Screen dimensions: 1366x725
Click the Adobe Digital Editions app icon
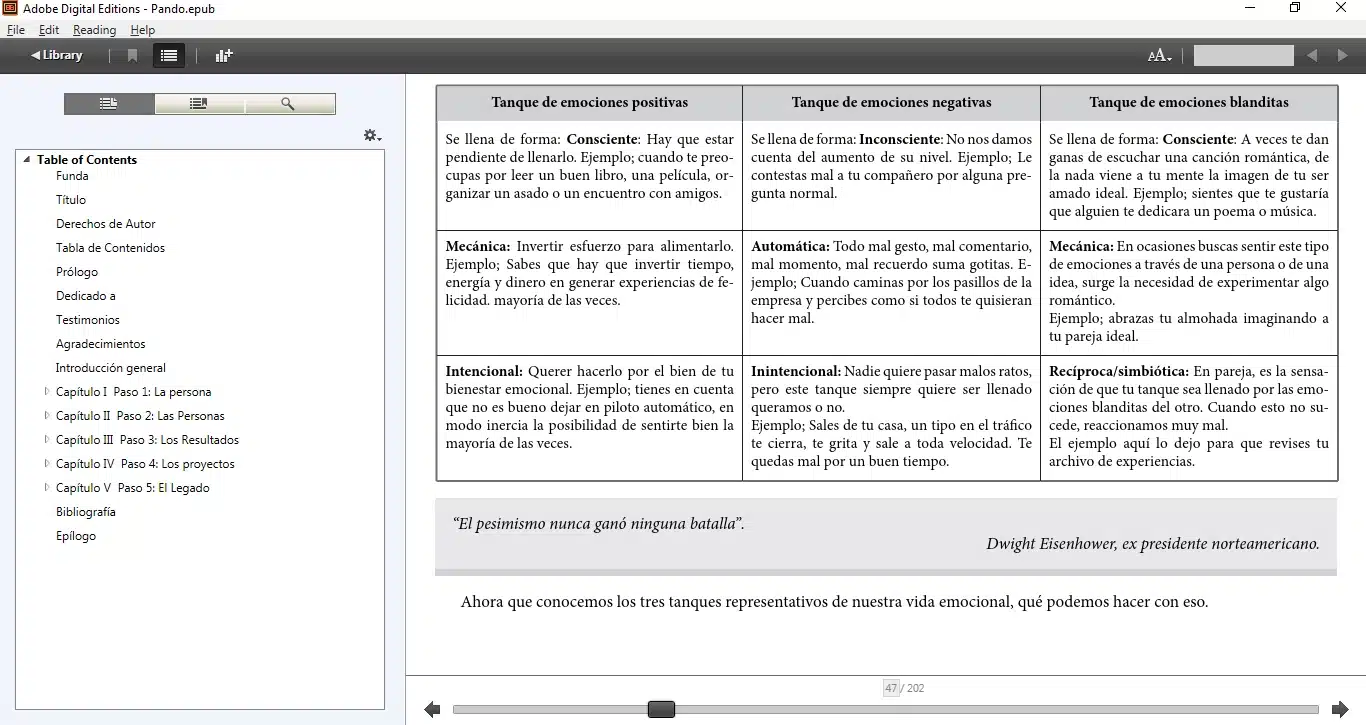pos(11,8)
